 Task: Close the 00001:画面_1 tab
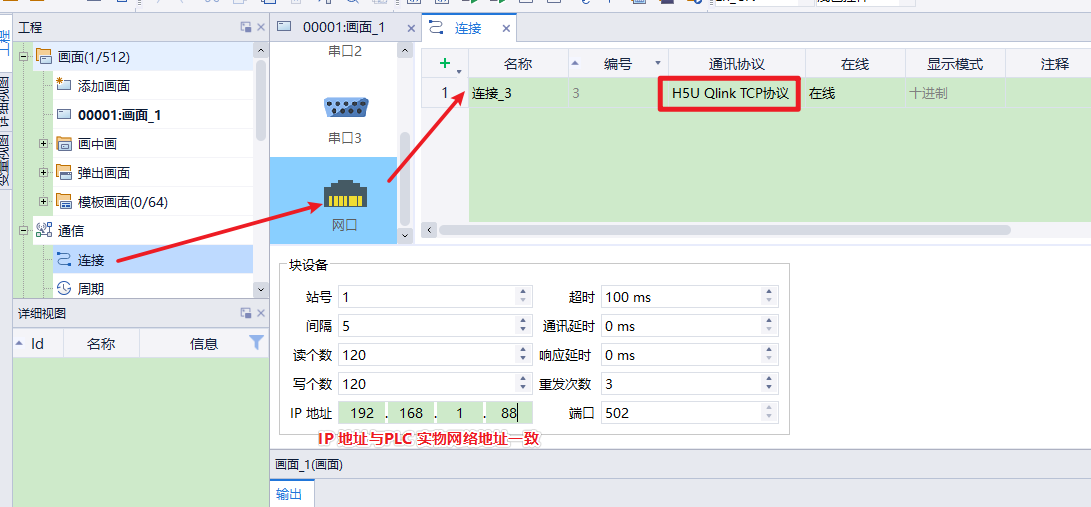click(411, 29)
